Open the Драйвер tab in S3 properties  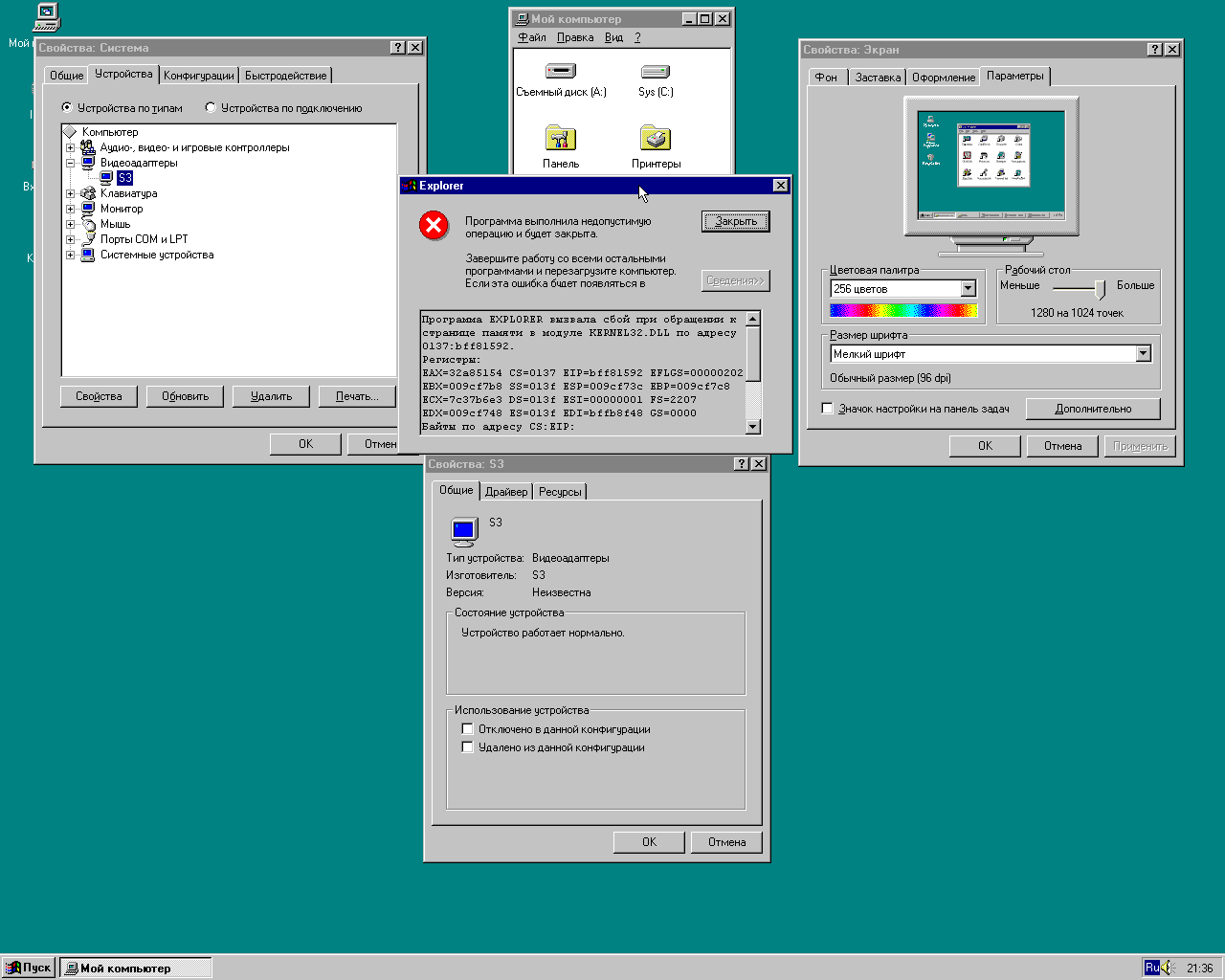click(506, 492)
